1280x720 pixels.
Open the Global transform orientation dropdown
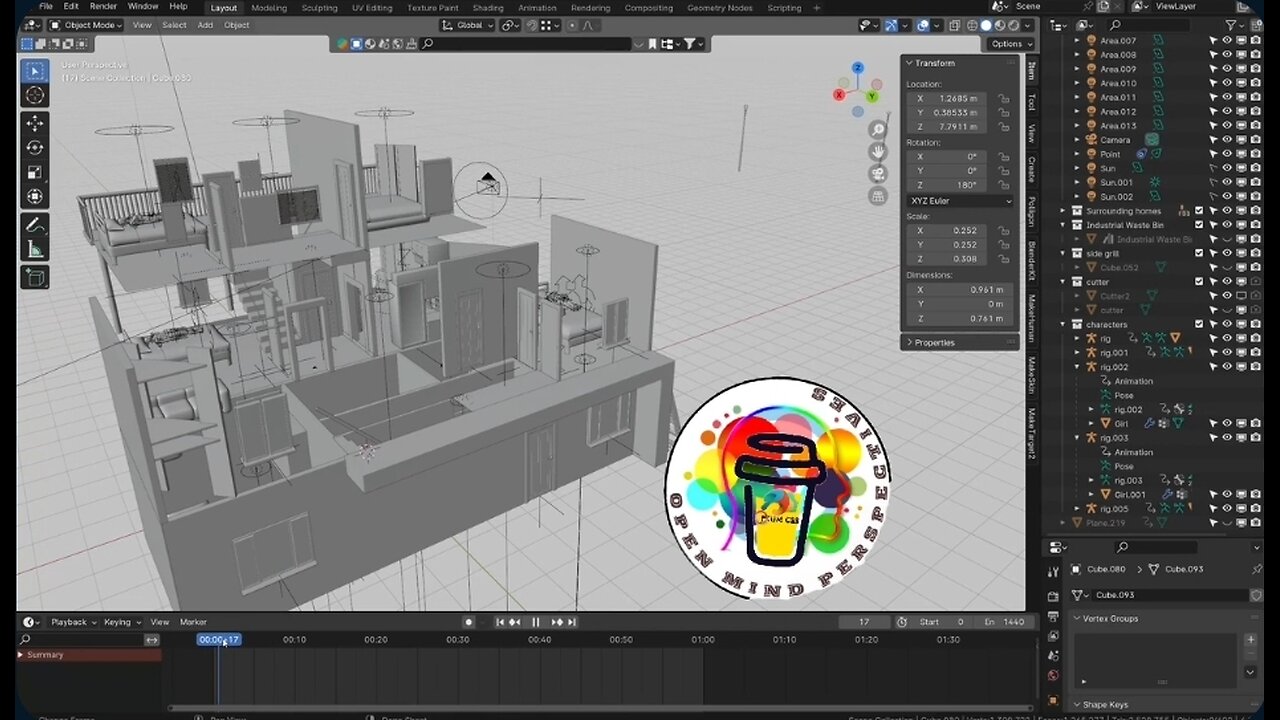tap(468, 25)
